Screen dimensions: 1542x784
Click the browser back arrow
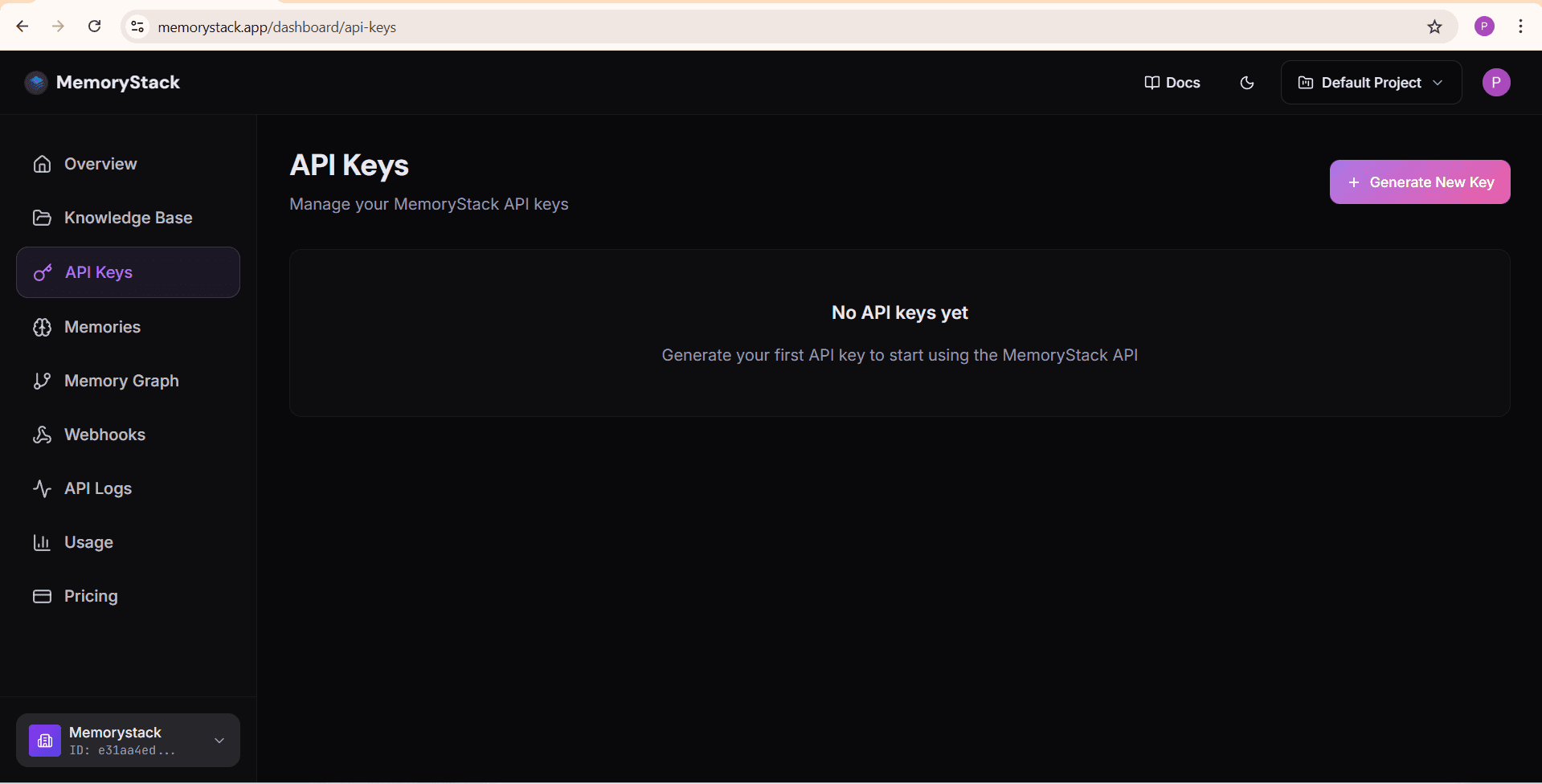(22, 27)
